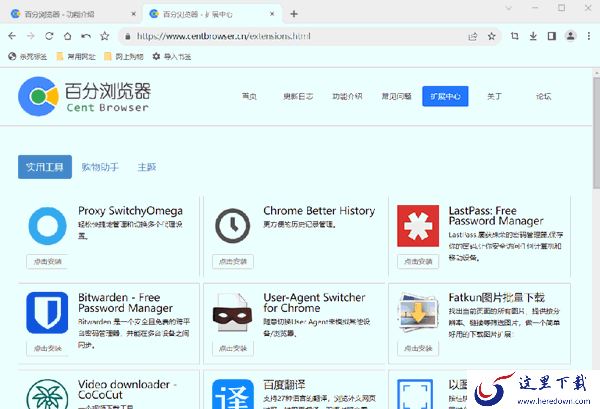
Task: Close the 扩展中心 tab
Action: pyautogui.click(x=272, y=14)
